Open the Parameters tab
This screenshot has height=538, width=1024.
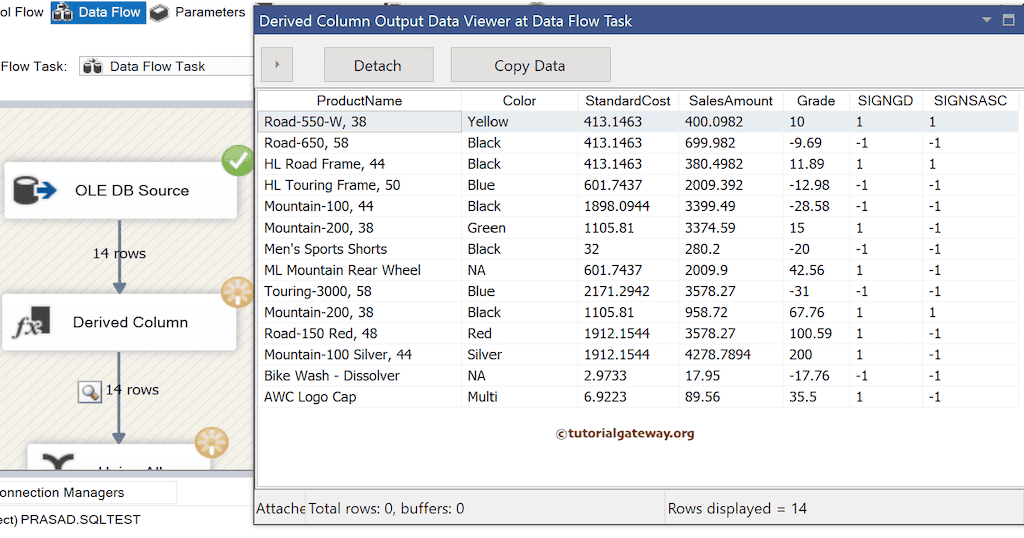coord(209,13)
